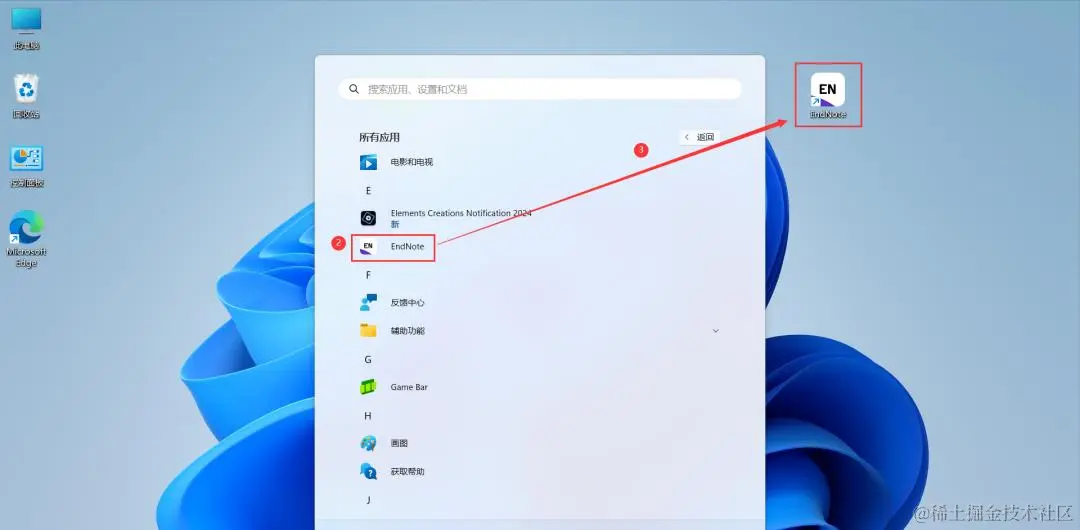Click the search magnifier icon
1080x530 pixels.
[x=354, y=89]
